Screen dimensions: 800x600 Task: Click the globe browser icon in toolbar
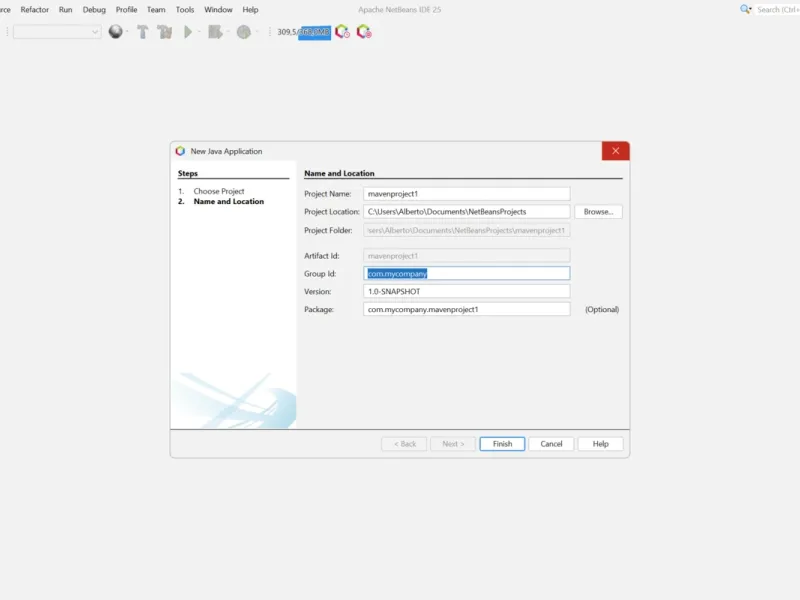click(116, 32)
